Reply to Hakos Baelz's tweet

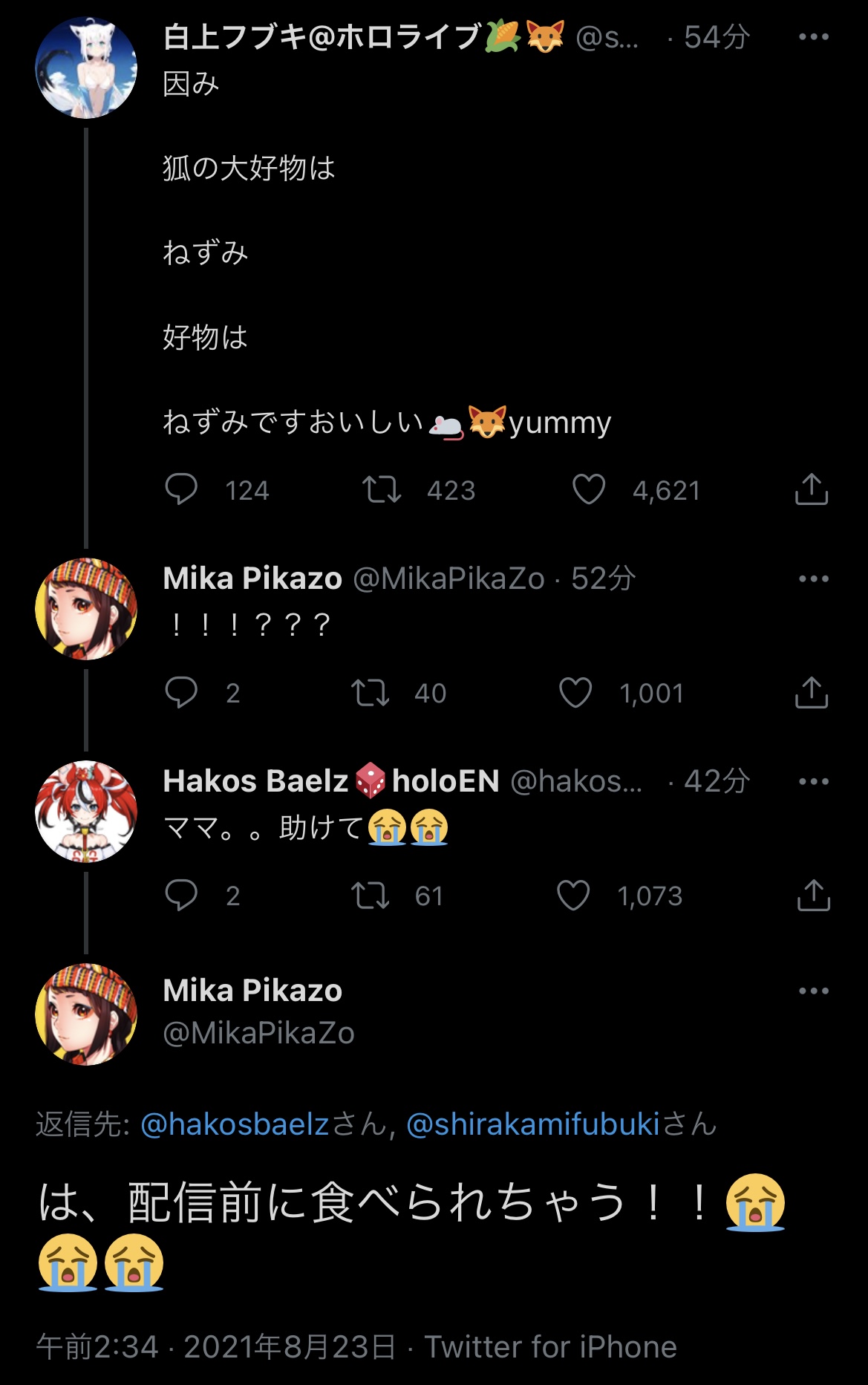tap(181, 895)
